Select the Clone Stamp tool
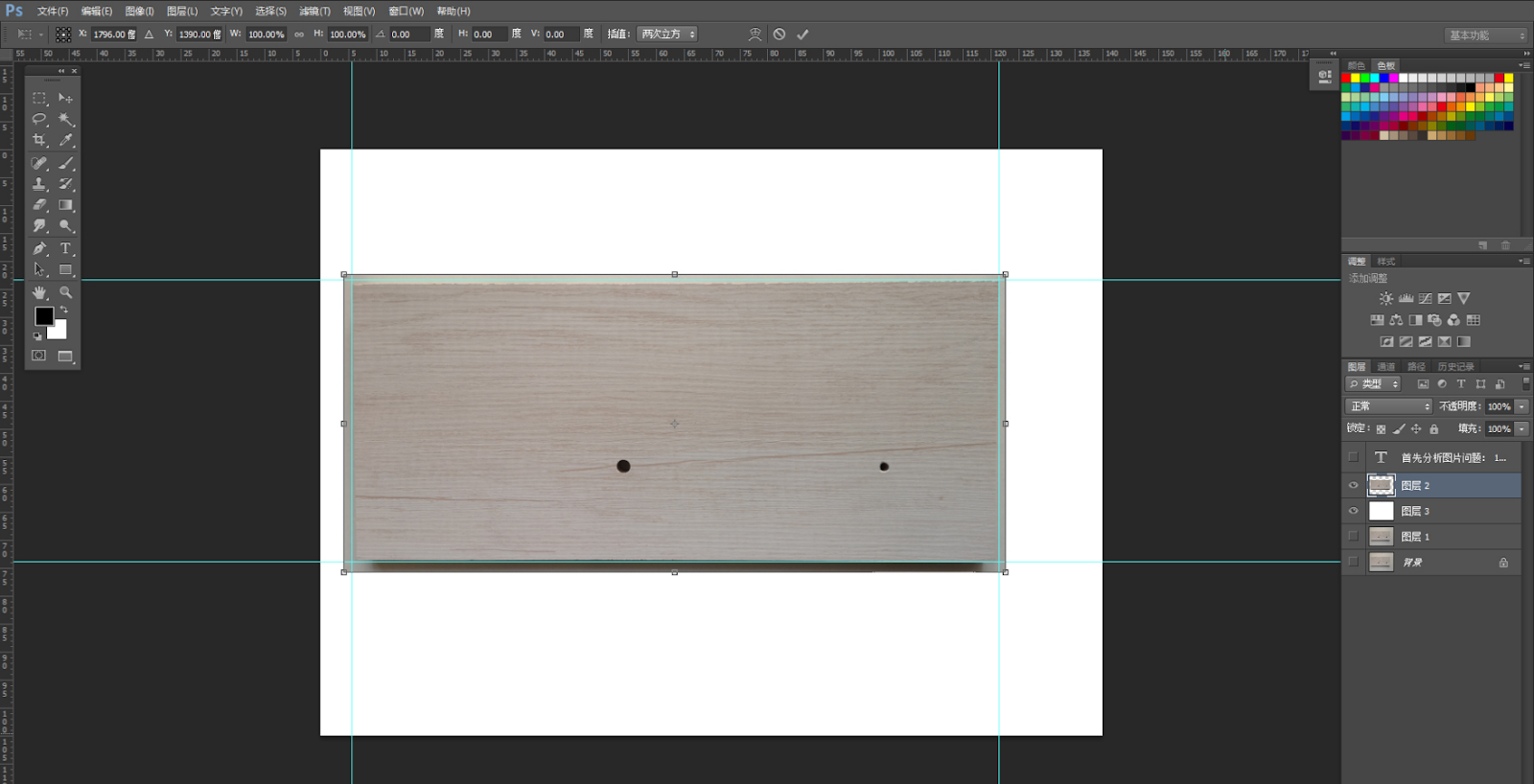 pos(39,184)
